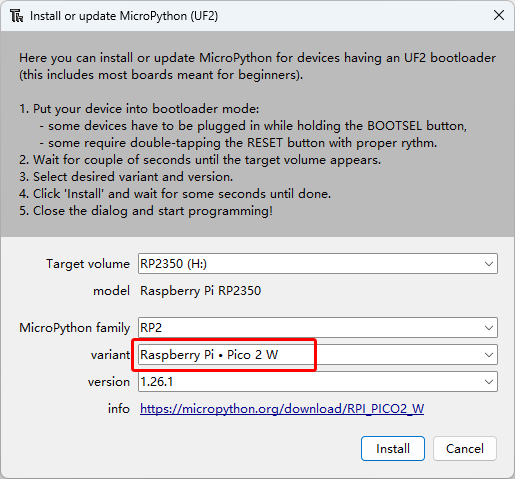Open the micropython.org RPI_PICO2_W download link

[x=282, y=409]
